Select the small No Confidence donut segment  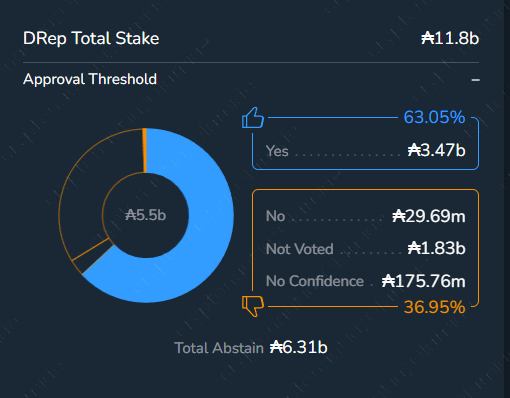click(x=92, y=257)
